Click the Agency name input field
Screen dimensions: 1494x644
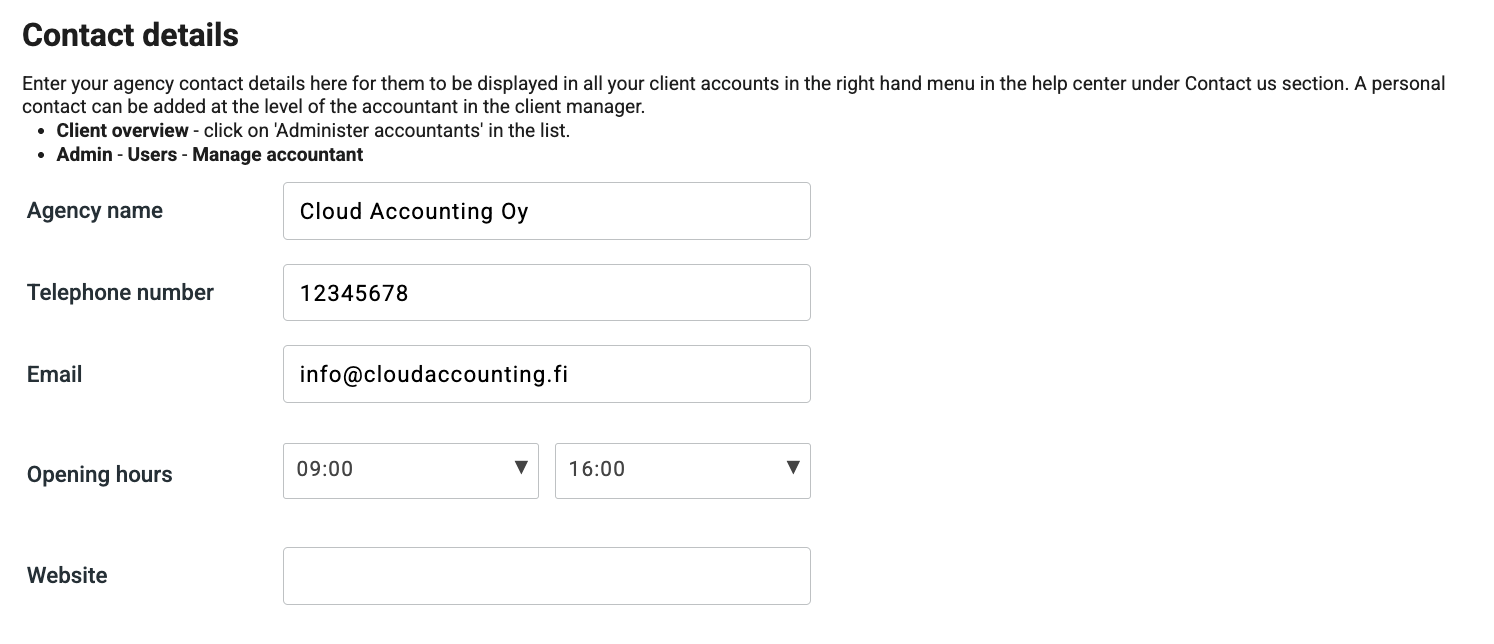[546, 211]
